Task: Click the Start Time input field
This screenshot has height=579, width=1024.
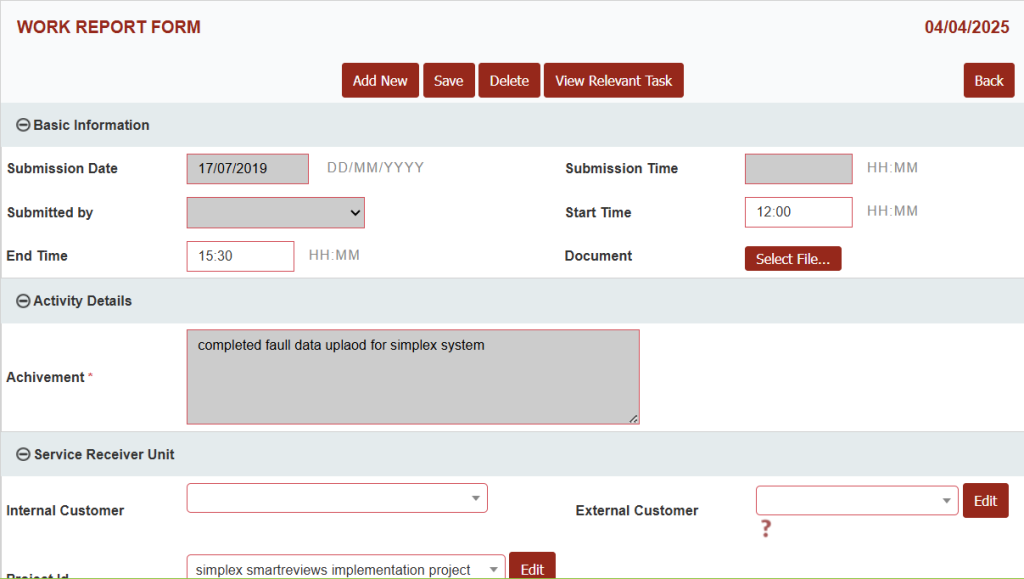Action: tap(798, 212)
